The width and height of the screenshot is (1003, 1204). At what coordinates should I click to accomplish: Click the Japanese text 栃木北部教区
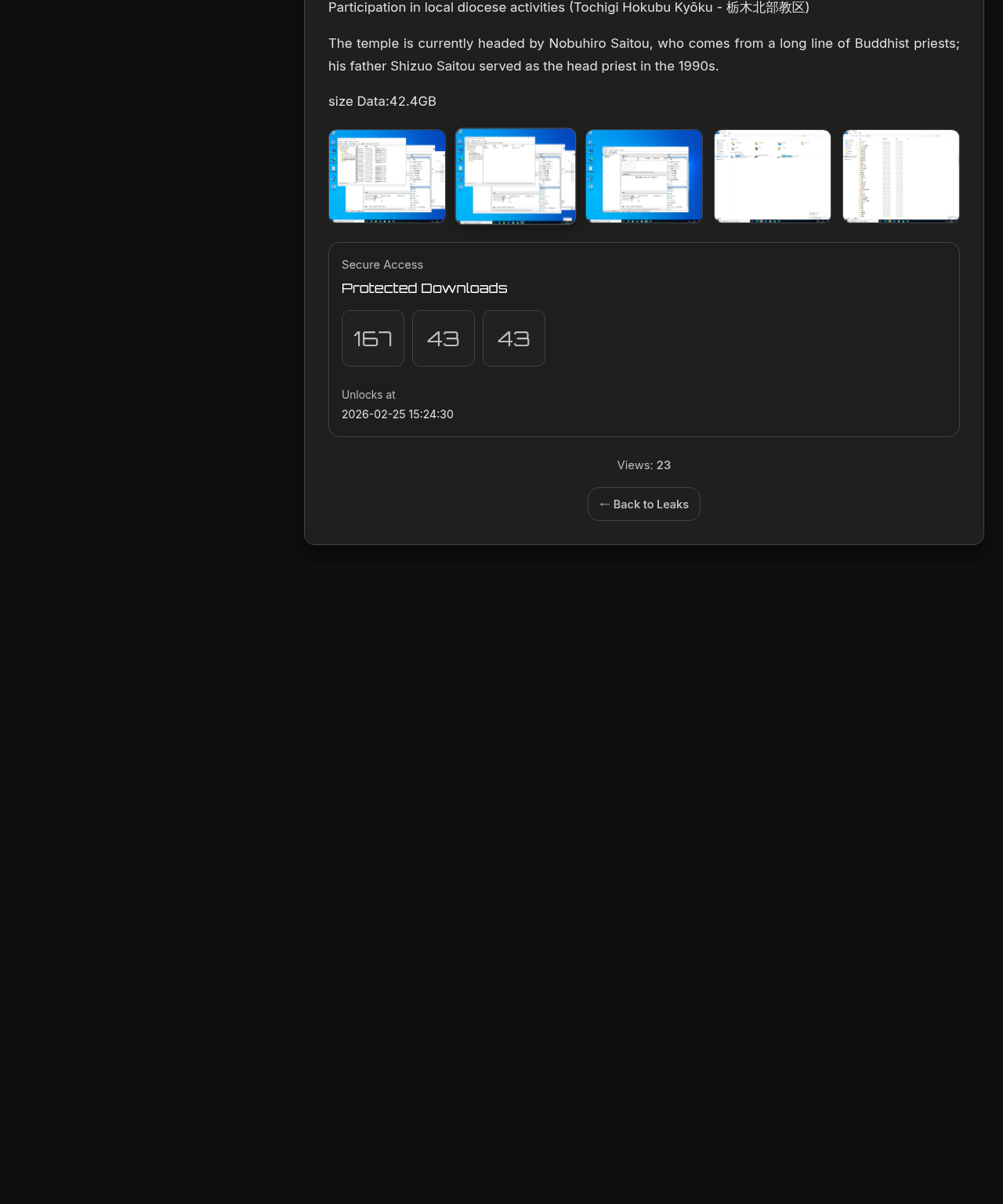pyautogui.click(x=765, y=8)
